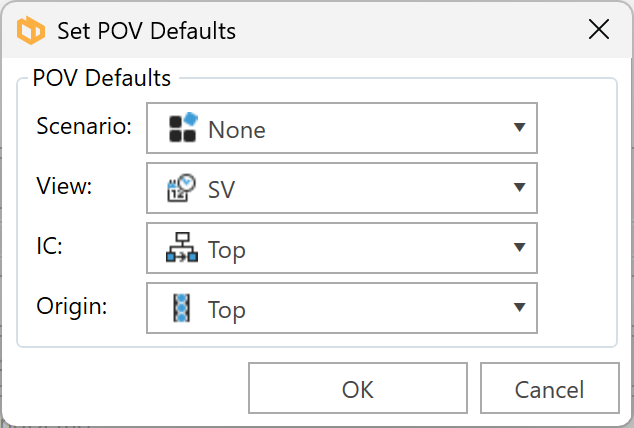Expand the IC dropdown arrow
The image size is (634, 428).
519,247
